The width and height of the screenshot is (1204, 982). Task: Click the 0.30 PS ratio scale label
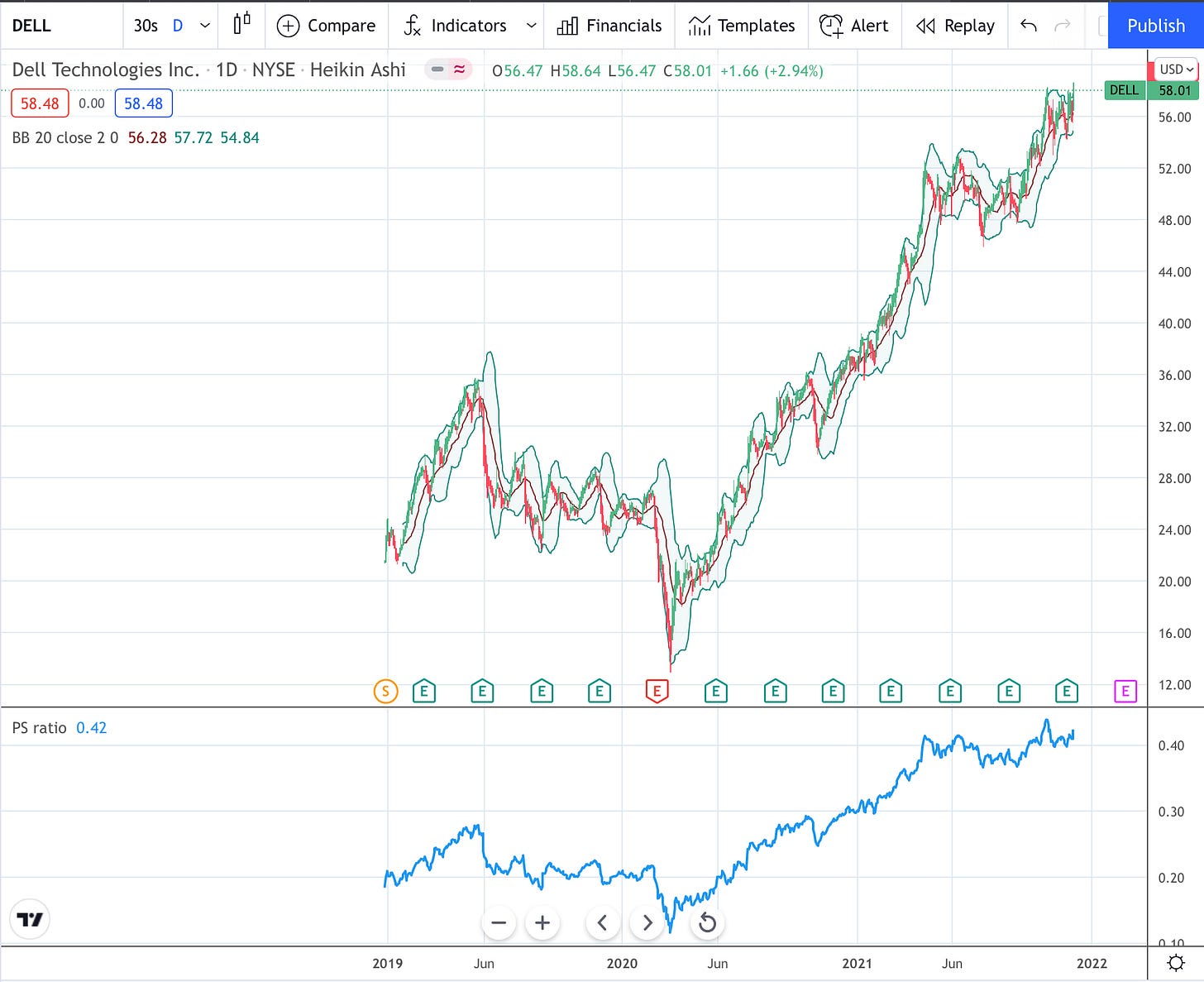[x=1171, y=812]
